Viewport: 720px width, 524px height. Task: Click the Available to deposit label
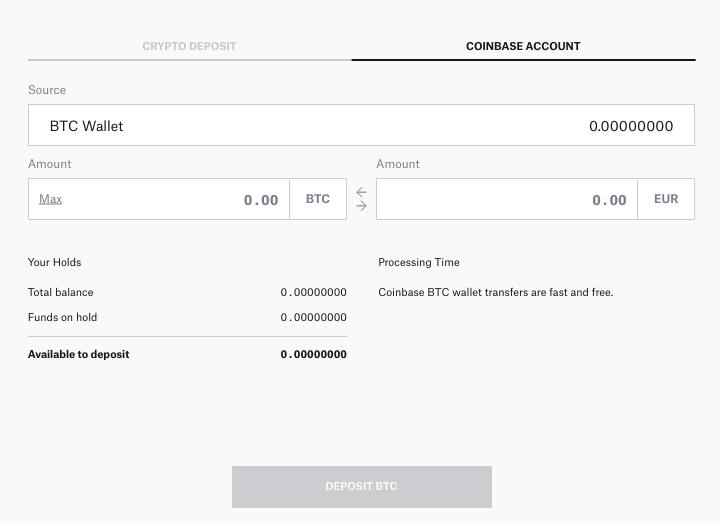(x=79, y=354)
